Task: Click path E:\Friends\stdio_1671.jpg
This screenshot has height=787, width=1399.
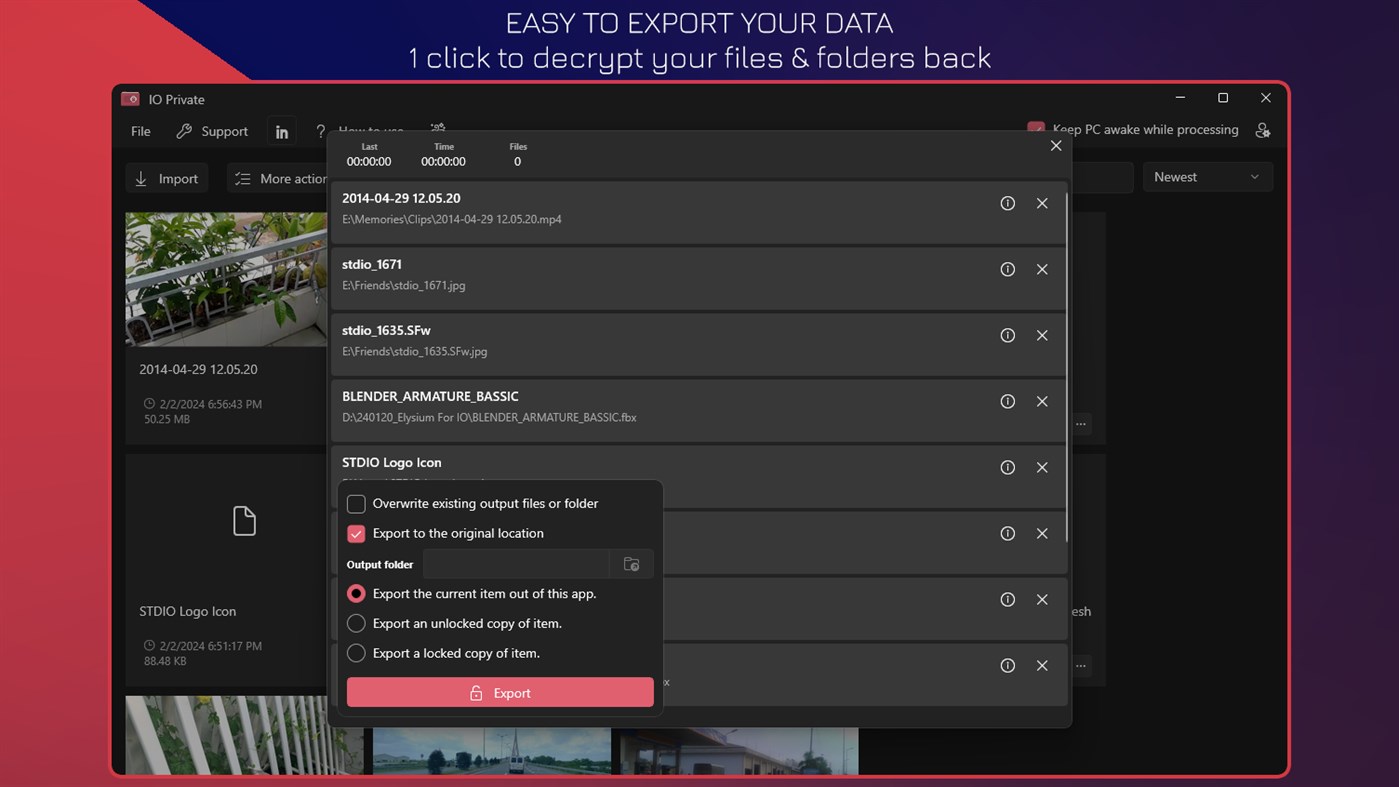Action: coord(404,285)
